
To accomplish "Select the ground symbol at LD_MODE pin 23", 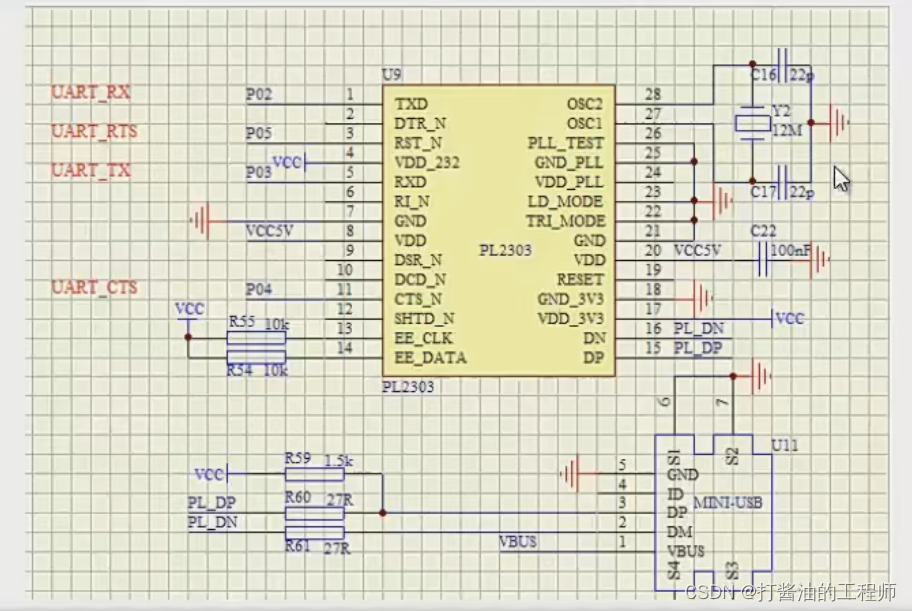I will (x=721, y=201).
